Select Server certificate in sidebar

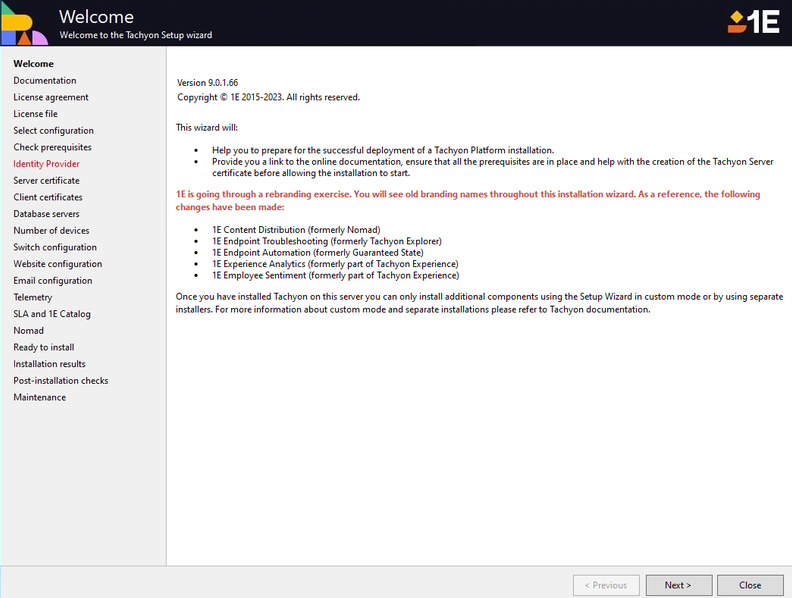(46, 181)
